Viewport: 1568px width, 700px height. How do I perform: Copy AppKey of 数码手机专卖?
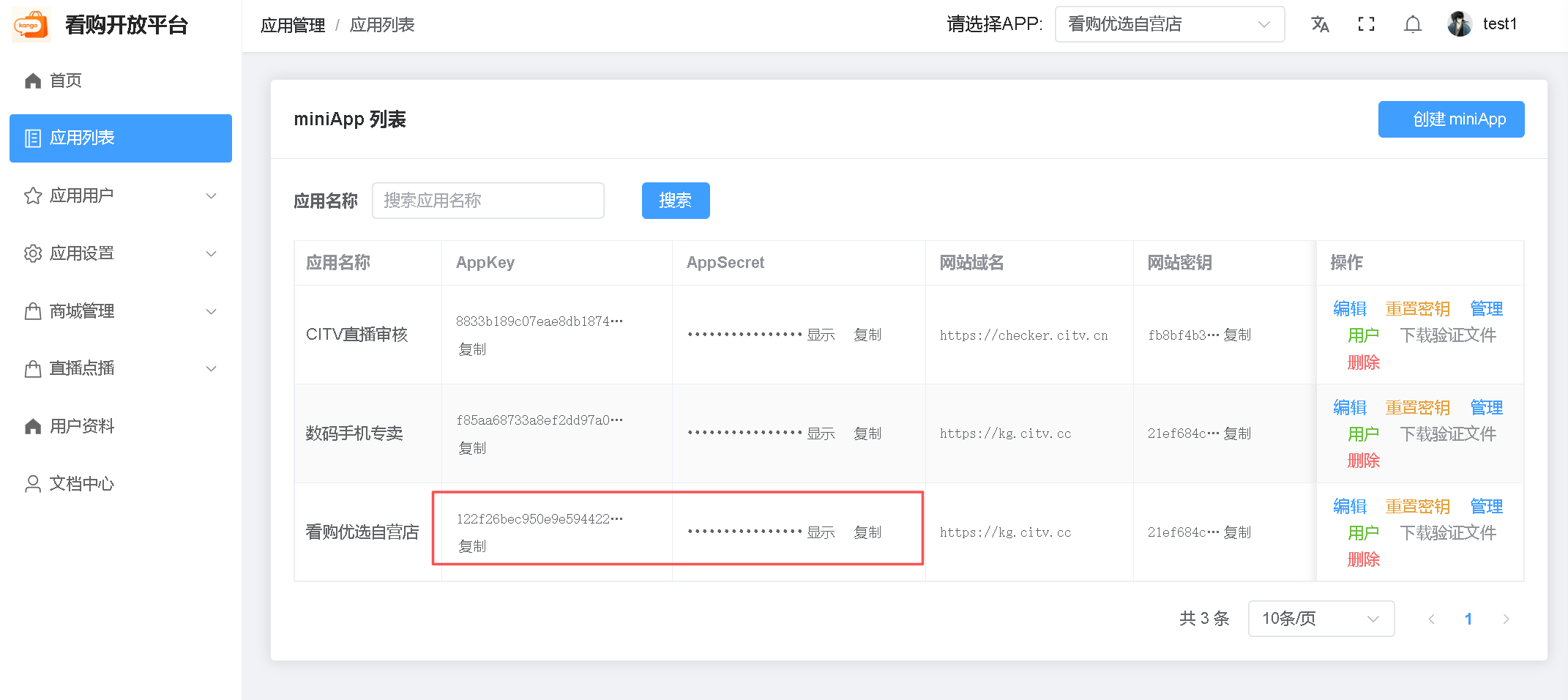click(x=472, y=448)
